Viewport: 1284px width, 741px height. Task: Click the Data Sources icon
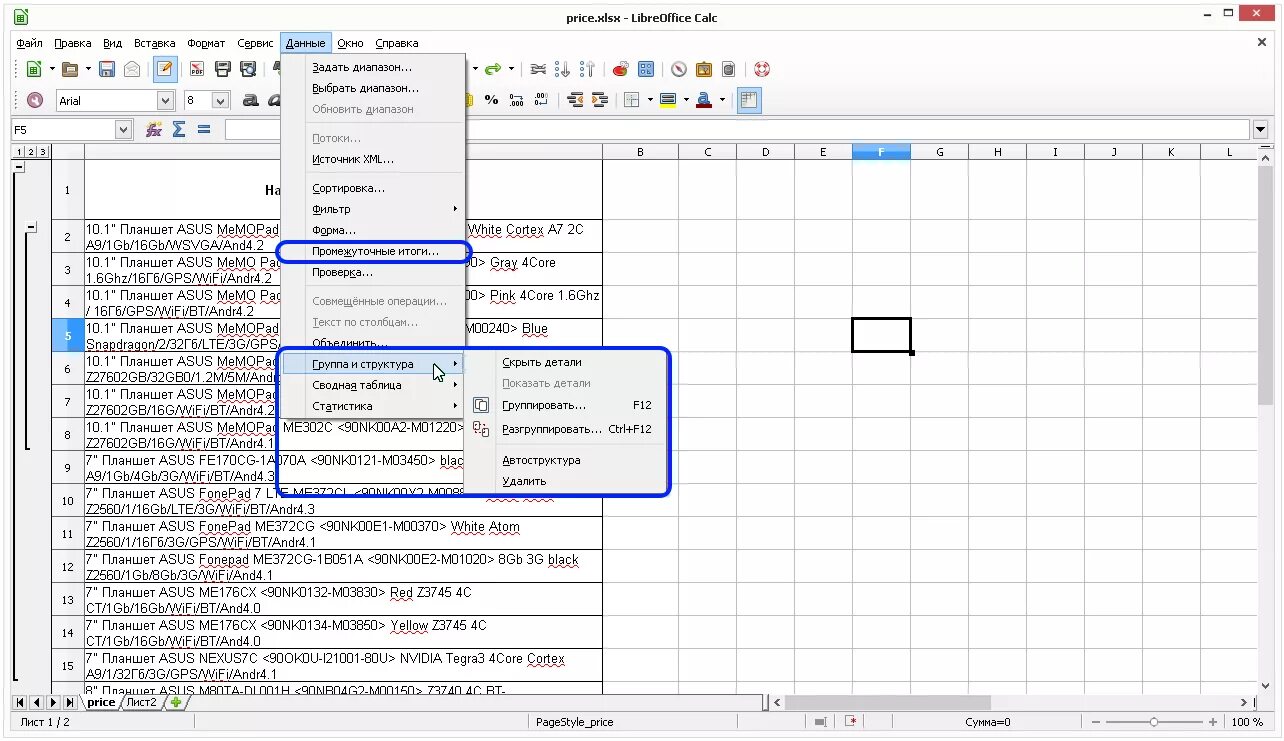click(729, 69)
